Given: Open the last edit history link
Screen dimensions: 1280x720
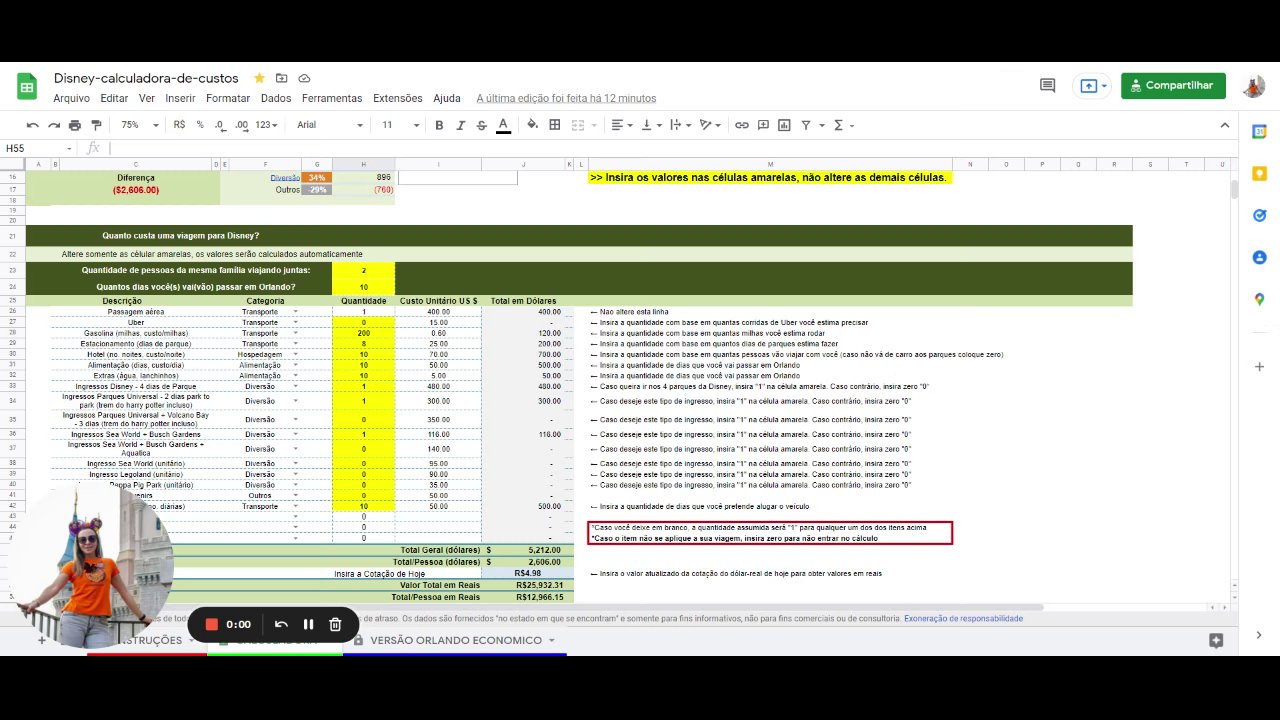Looking at the screenshot, I should (566, 98).
